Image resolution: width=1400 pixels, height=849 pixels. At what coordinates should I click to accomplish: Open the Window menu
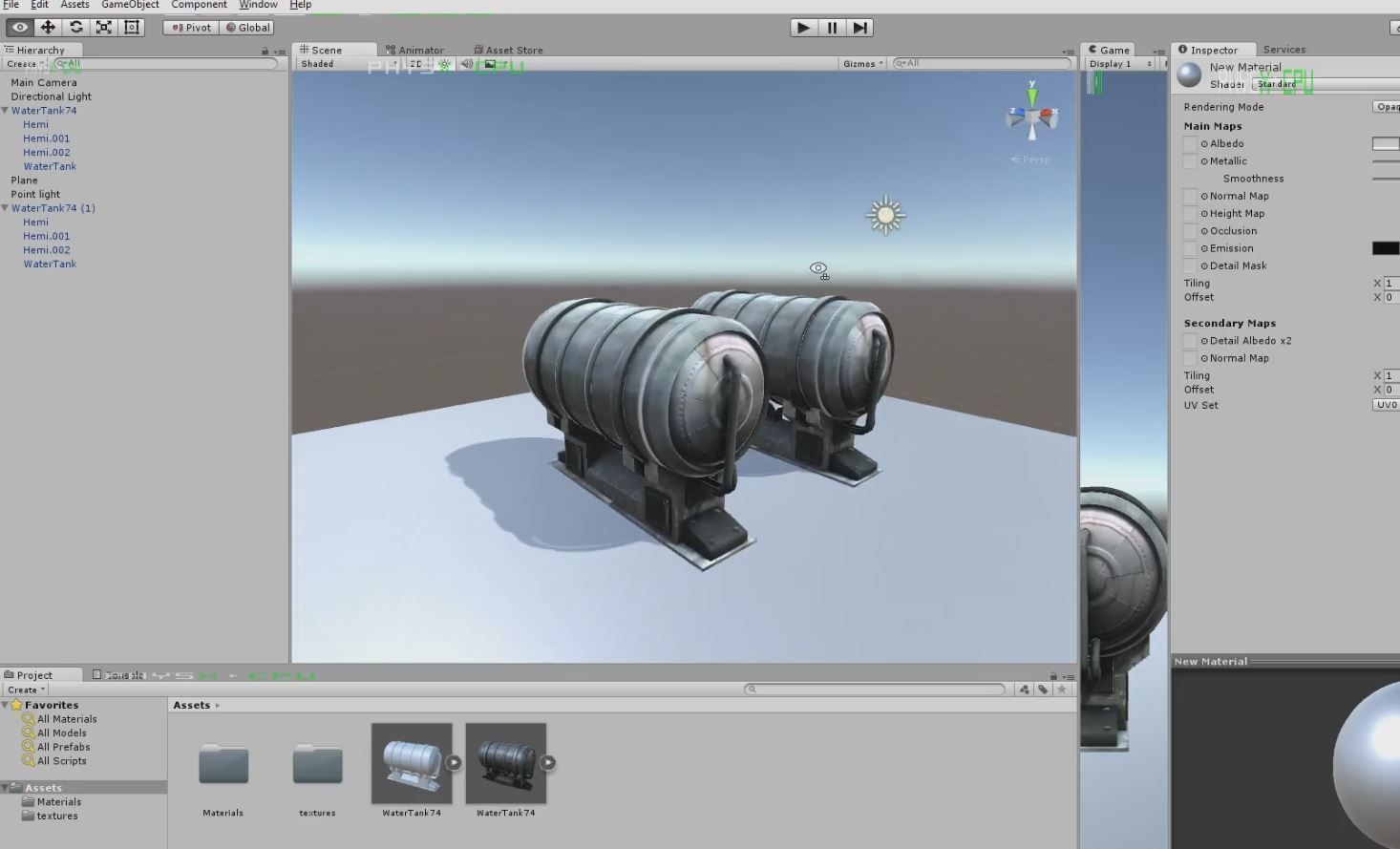pos(258,5)
